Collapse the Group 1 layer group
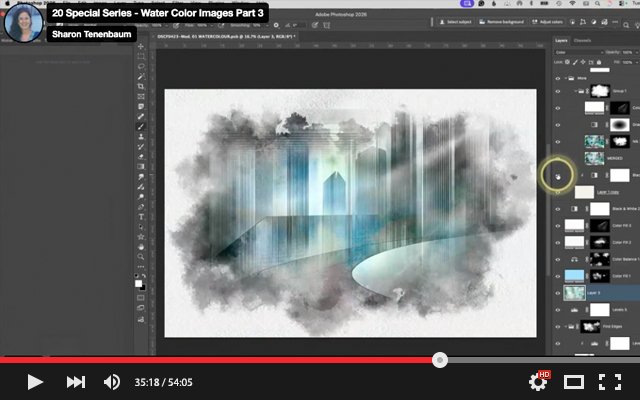Image resolution: width=640 pixels, height=400 pixels. [576, 91]
